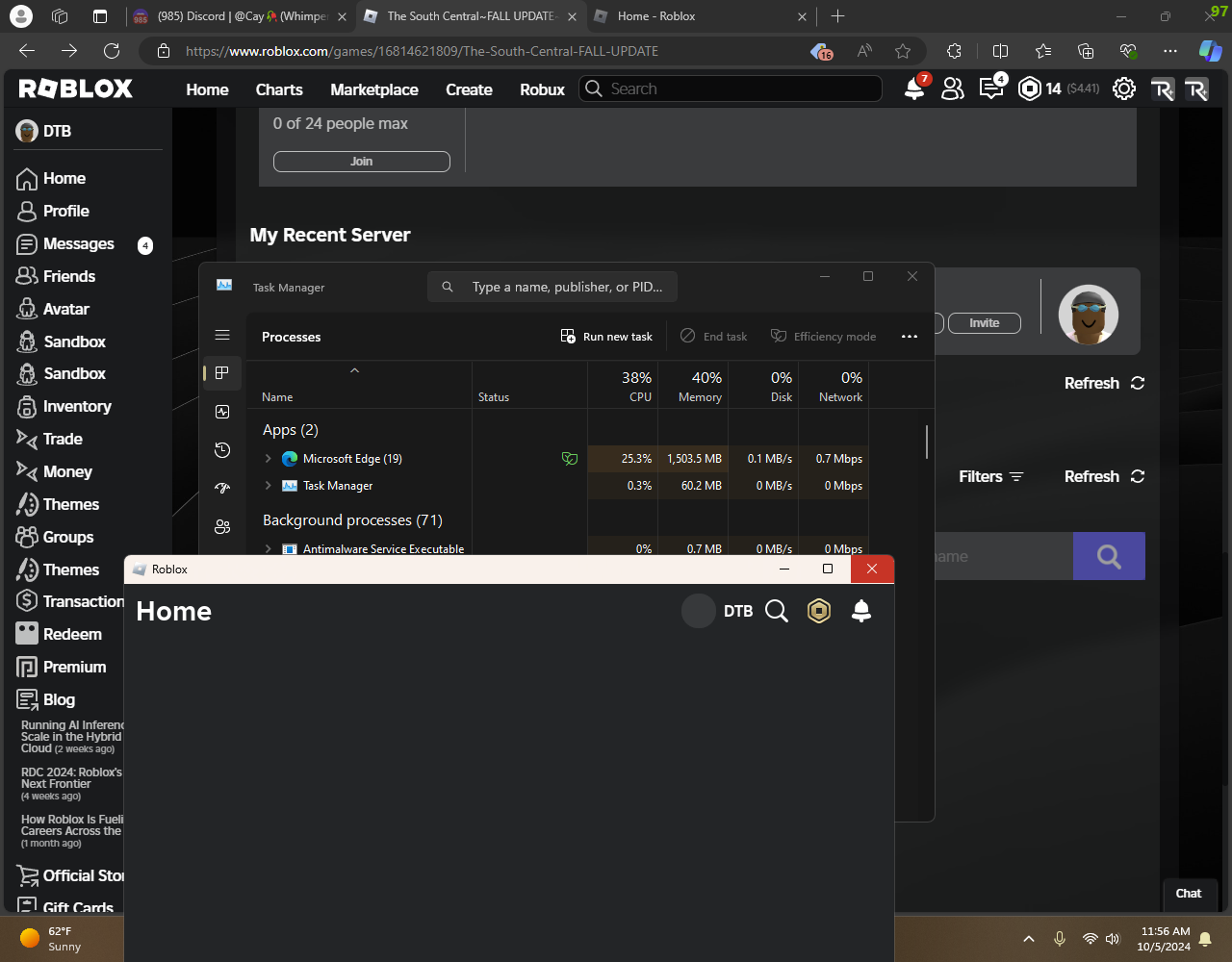Open the friends icon in Roblox header

pyautogui.click(x=952, y=89)
